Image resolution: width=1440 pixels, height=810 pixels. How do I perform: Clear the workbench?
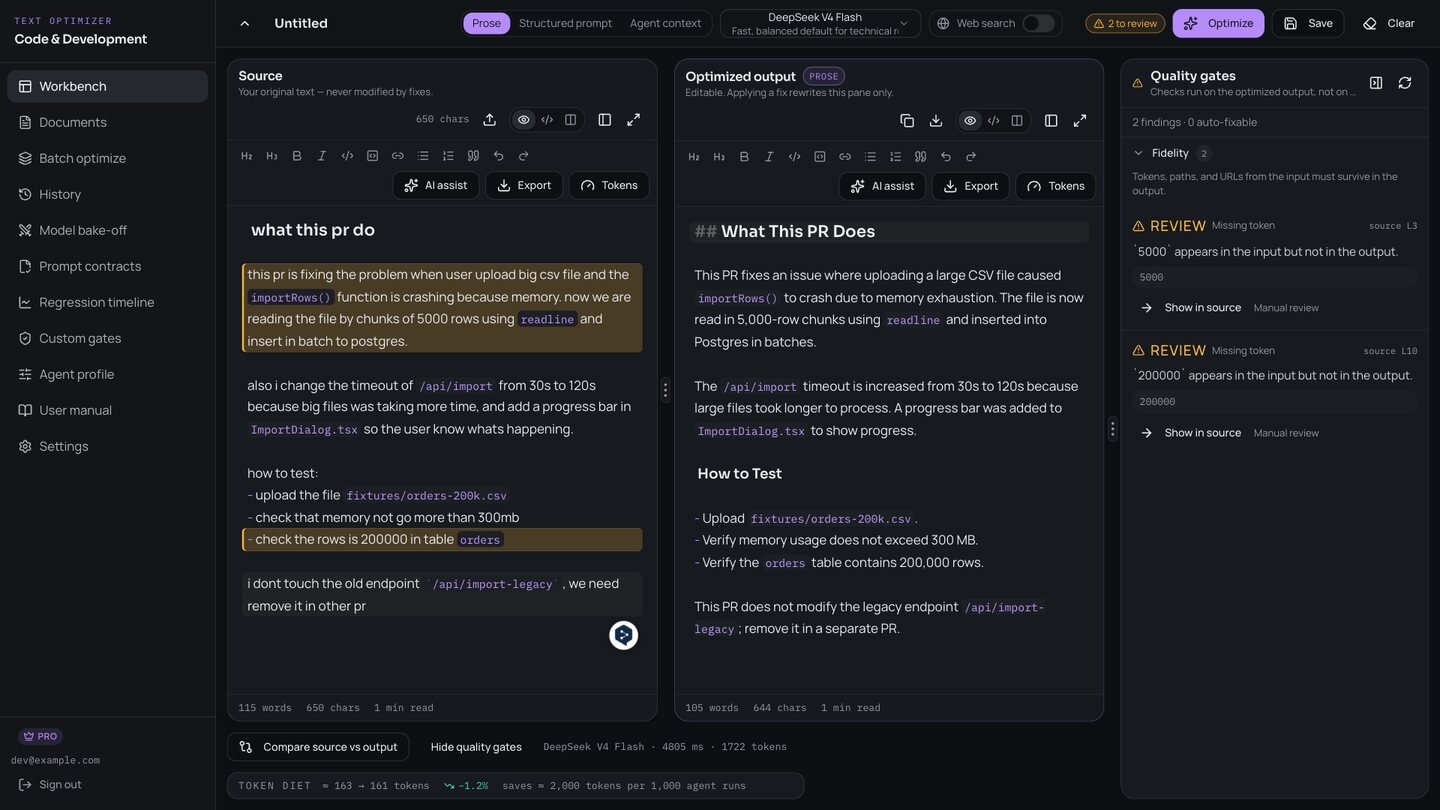(1388, 23)
